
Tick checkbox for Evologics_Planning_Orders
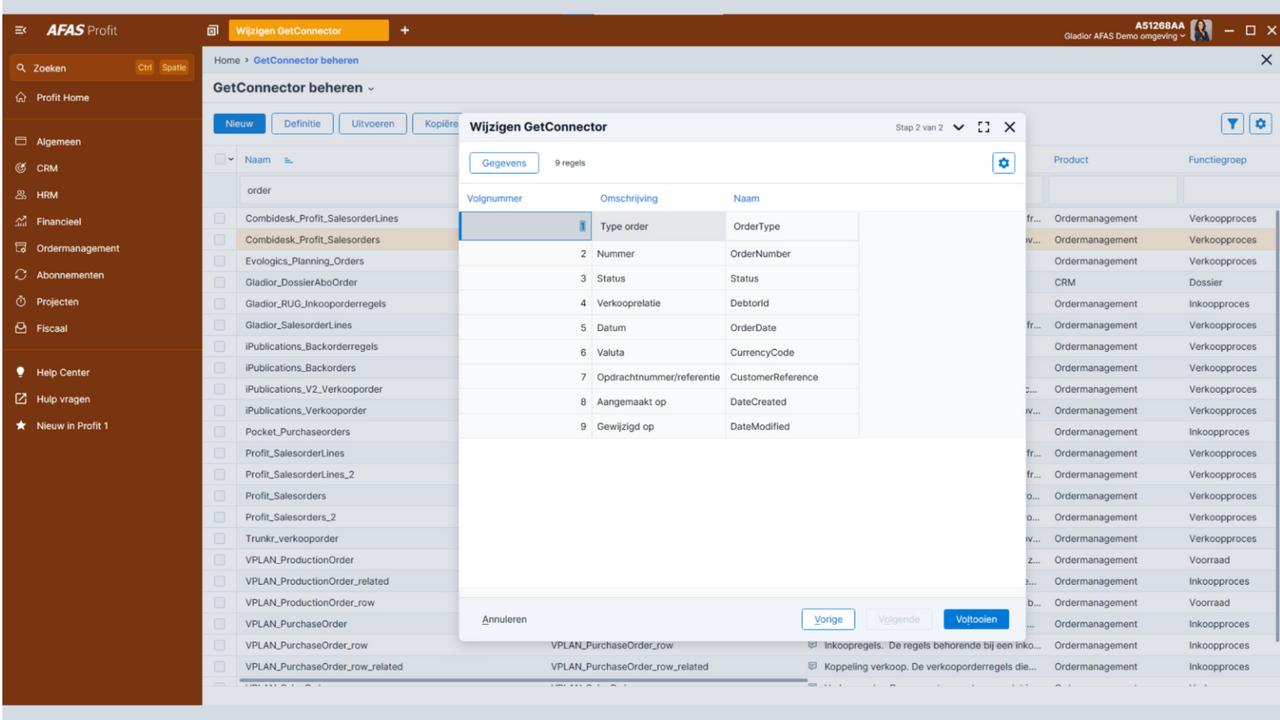220,261
